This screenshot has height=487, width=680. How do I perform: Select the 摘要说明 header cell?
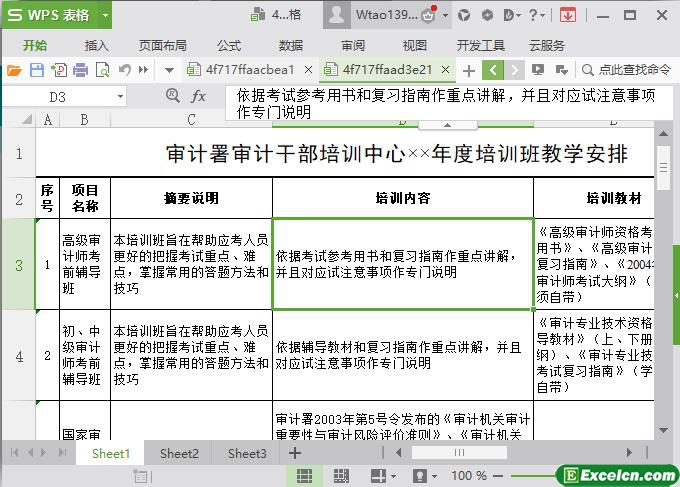click(191, 198)
